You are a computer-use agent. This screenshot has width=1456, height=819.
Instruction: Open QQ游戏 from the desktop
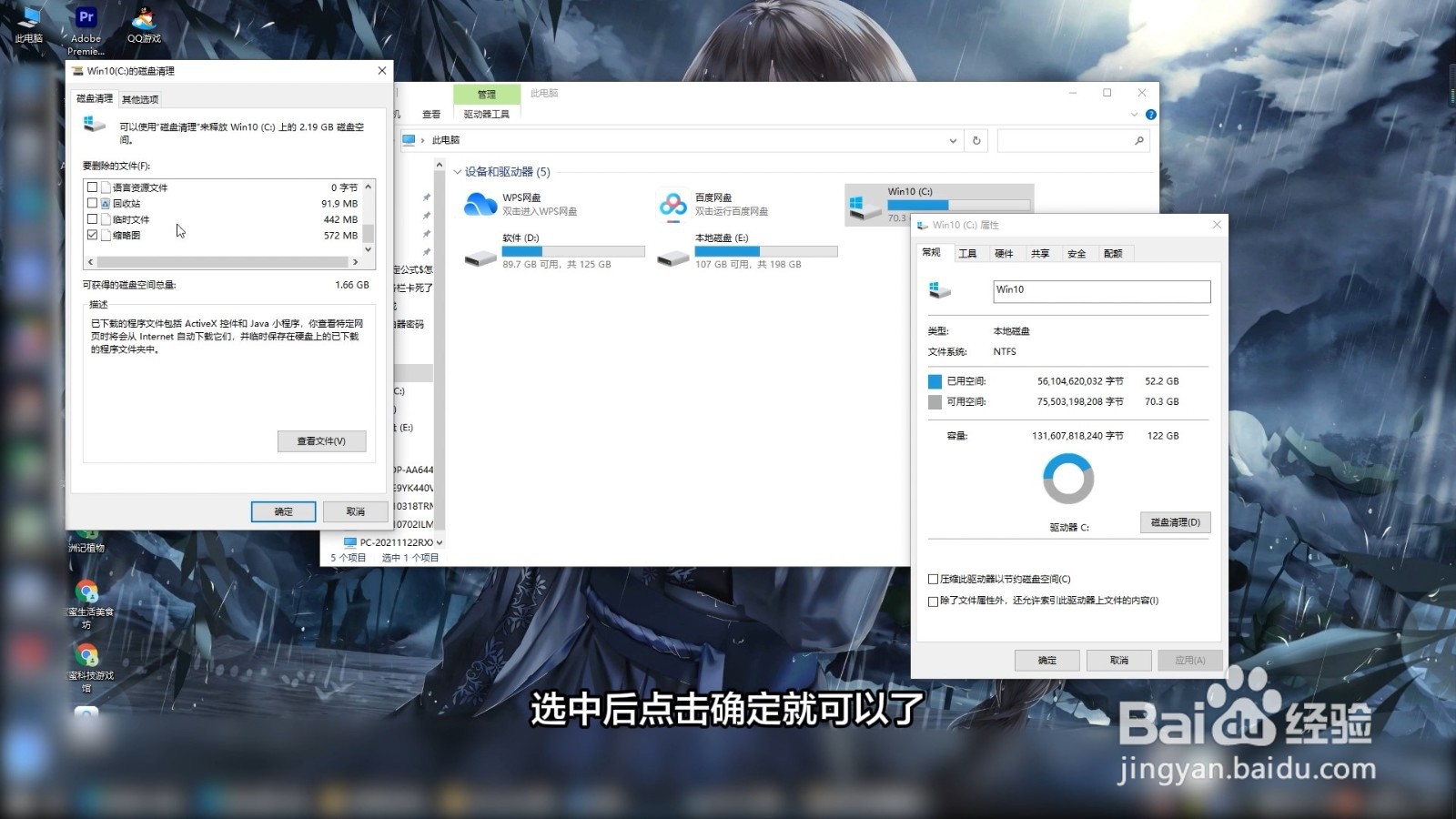pos(144,16)
